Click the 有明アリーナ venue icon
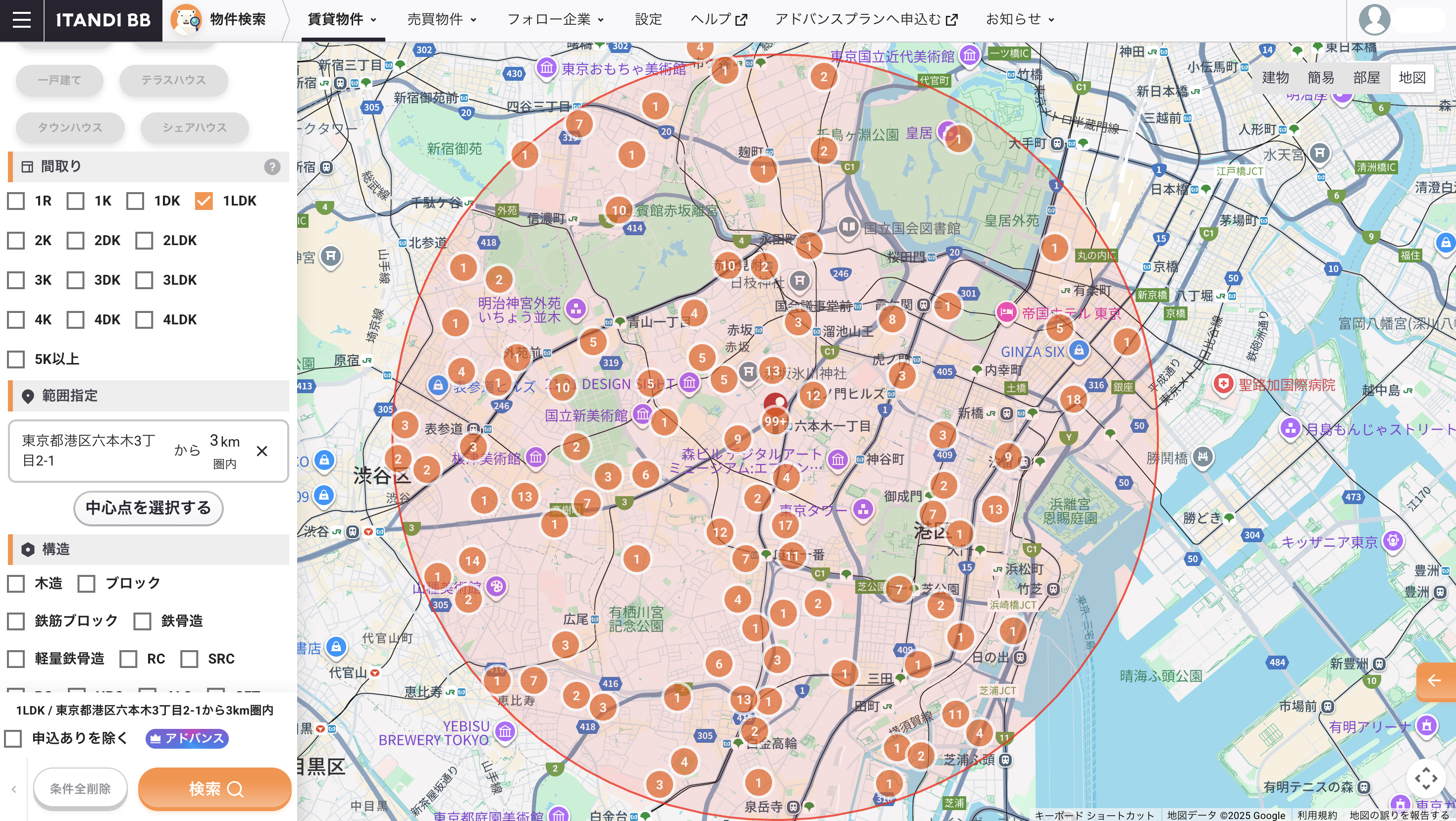The image size is (1456, 821). 1426,725
